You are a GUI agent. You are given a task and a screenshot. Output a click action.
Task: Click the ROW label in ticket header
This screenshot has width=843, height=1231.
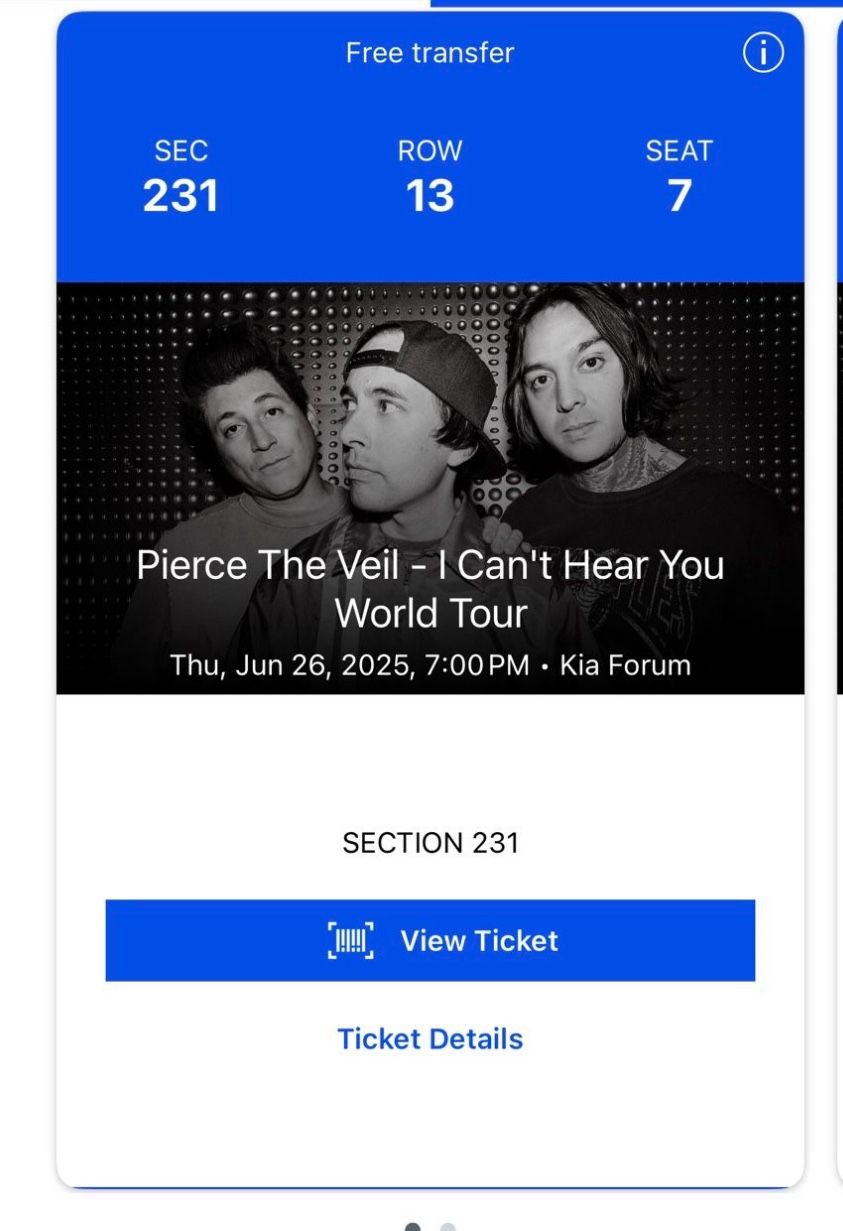pos(430,151)
